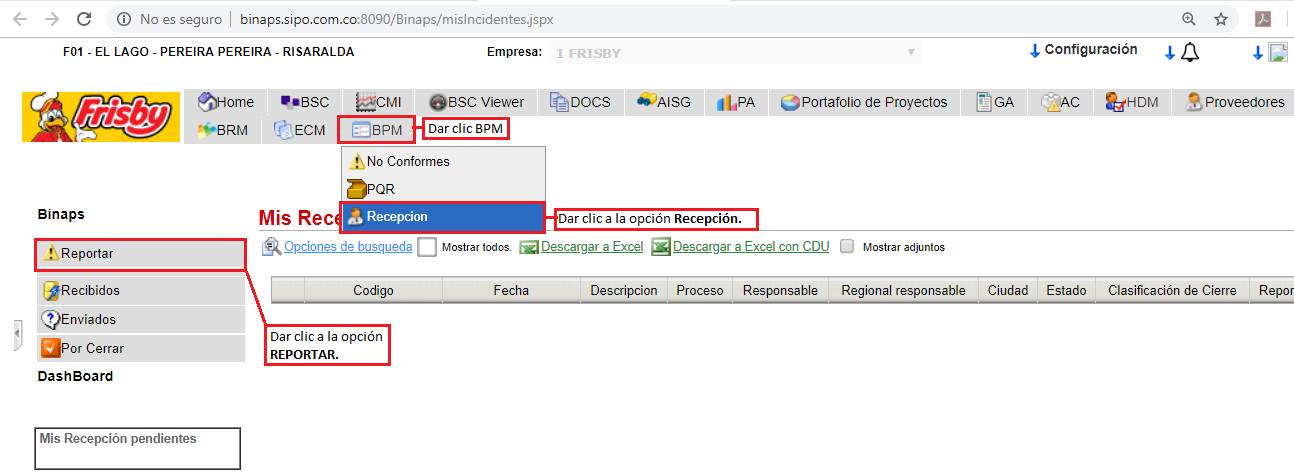Sort by the Fecha column header
The image size is (1294, 476).
click(x=511, y=290)
